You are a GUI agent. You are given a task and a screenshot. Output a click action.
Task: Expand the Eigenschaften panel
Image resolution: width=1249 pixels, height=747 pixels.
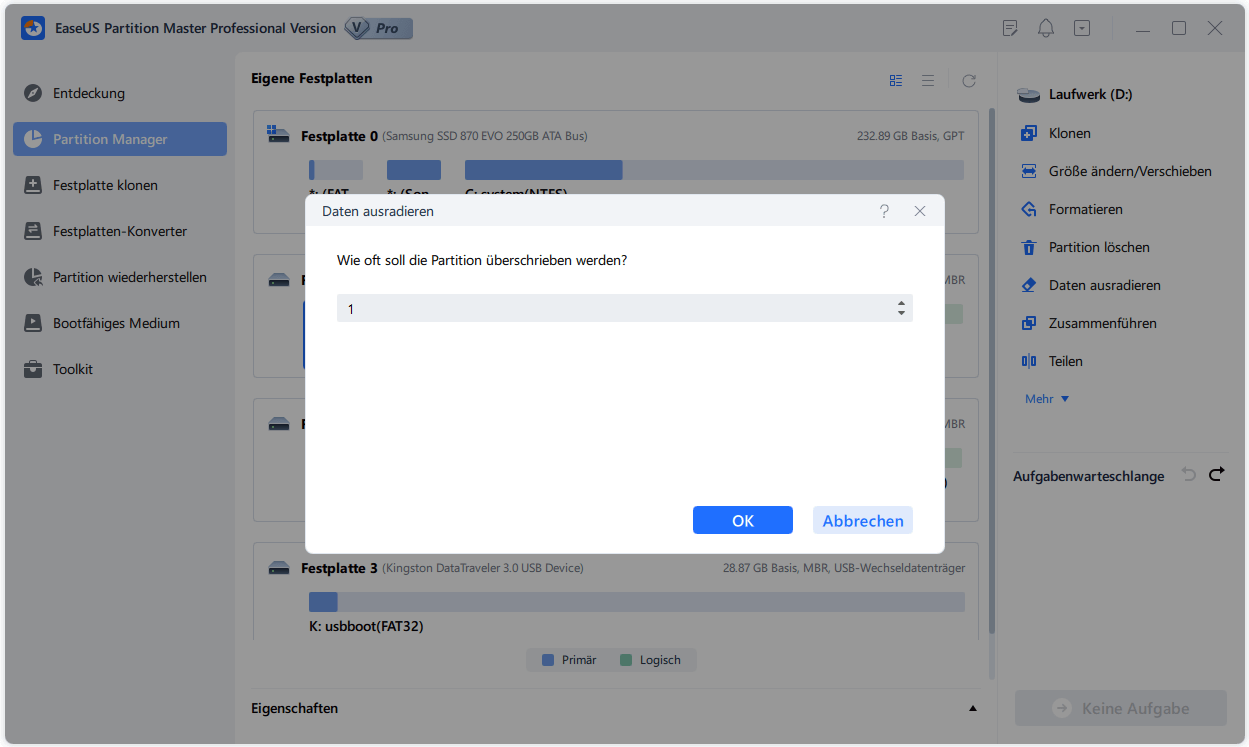click(x=973, y=708)
